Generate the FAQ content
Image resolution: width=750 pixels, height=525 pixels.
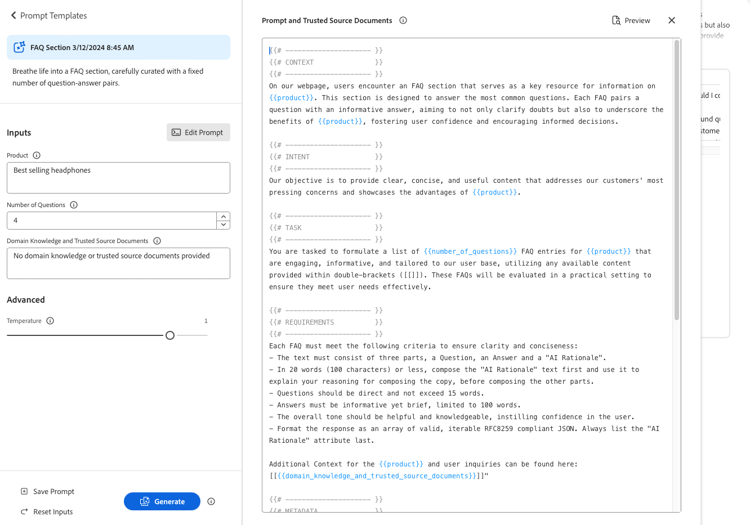pos(162,502)
